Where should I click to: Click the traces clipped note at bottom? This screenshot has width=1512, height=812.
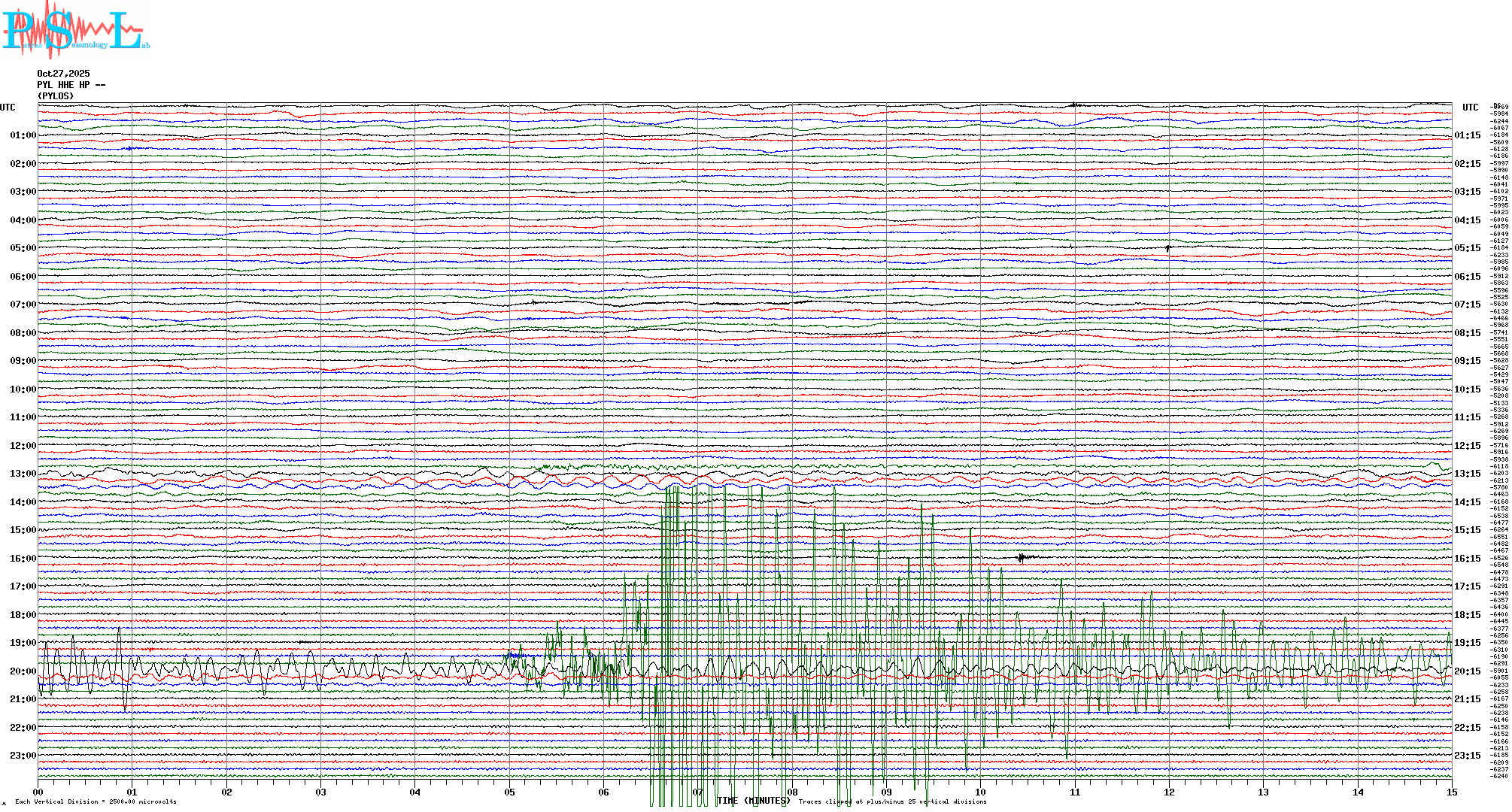pos(892,801)
